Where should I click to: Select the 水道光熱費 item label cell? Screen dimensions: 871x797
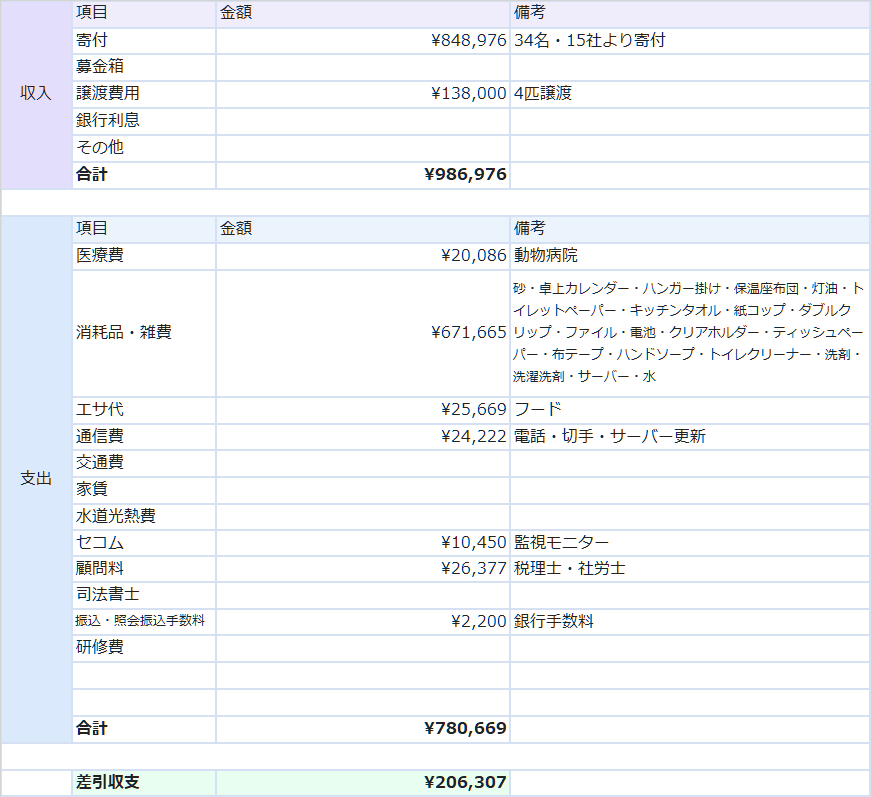click(143, 517)
